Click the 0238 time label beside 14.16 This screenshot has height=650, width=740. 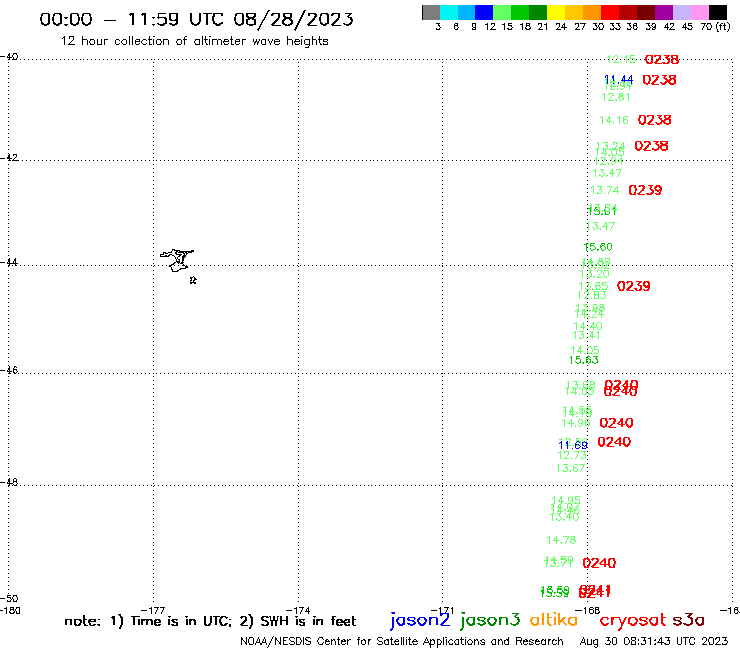click(x=655, y=120)
